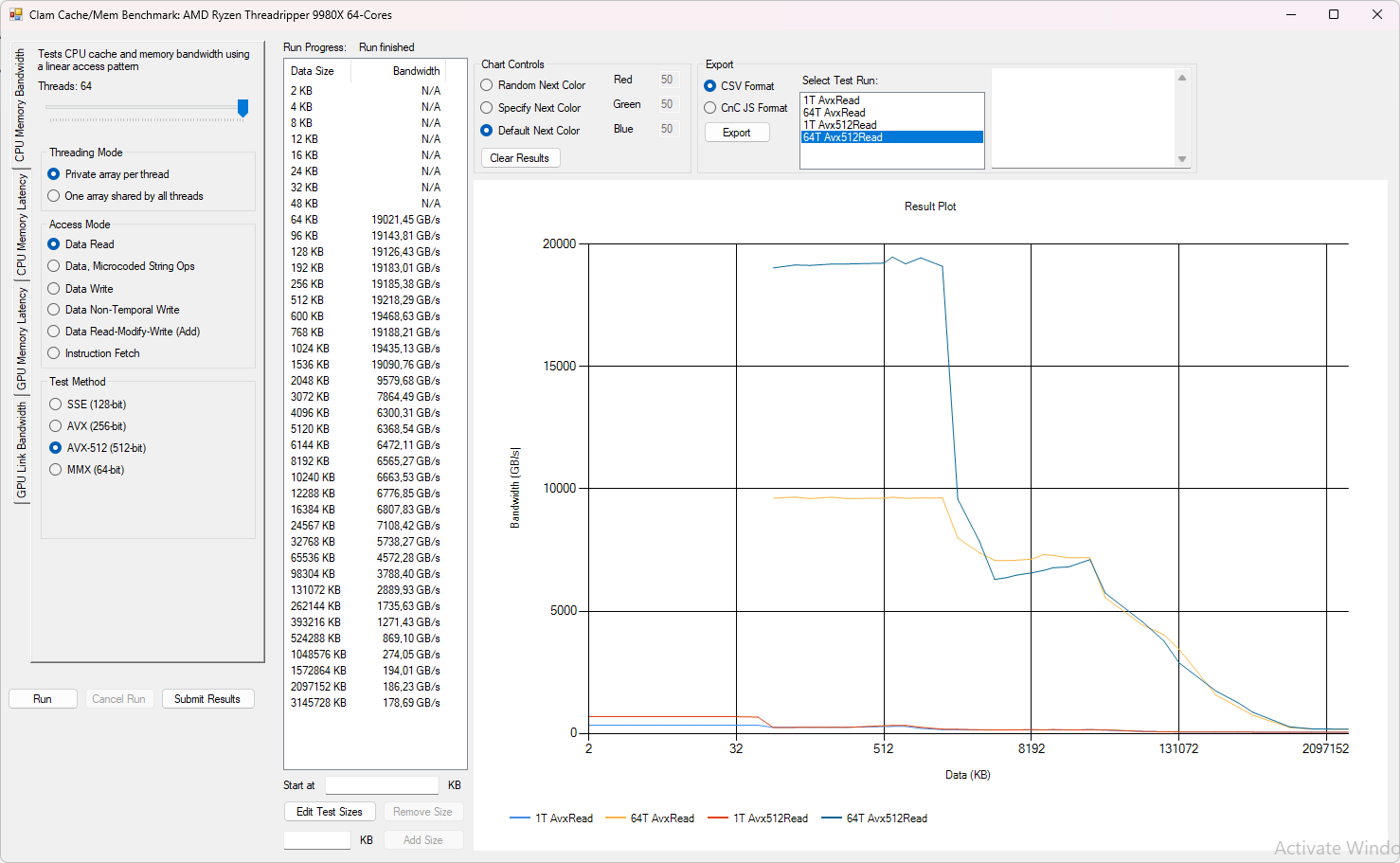Click Clear Results button

520,158
